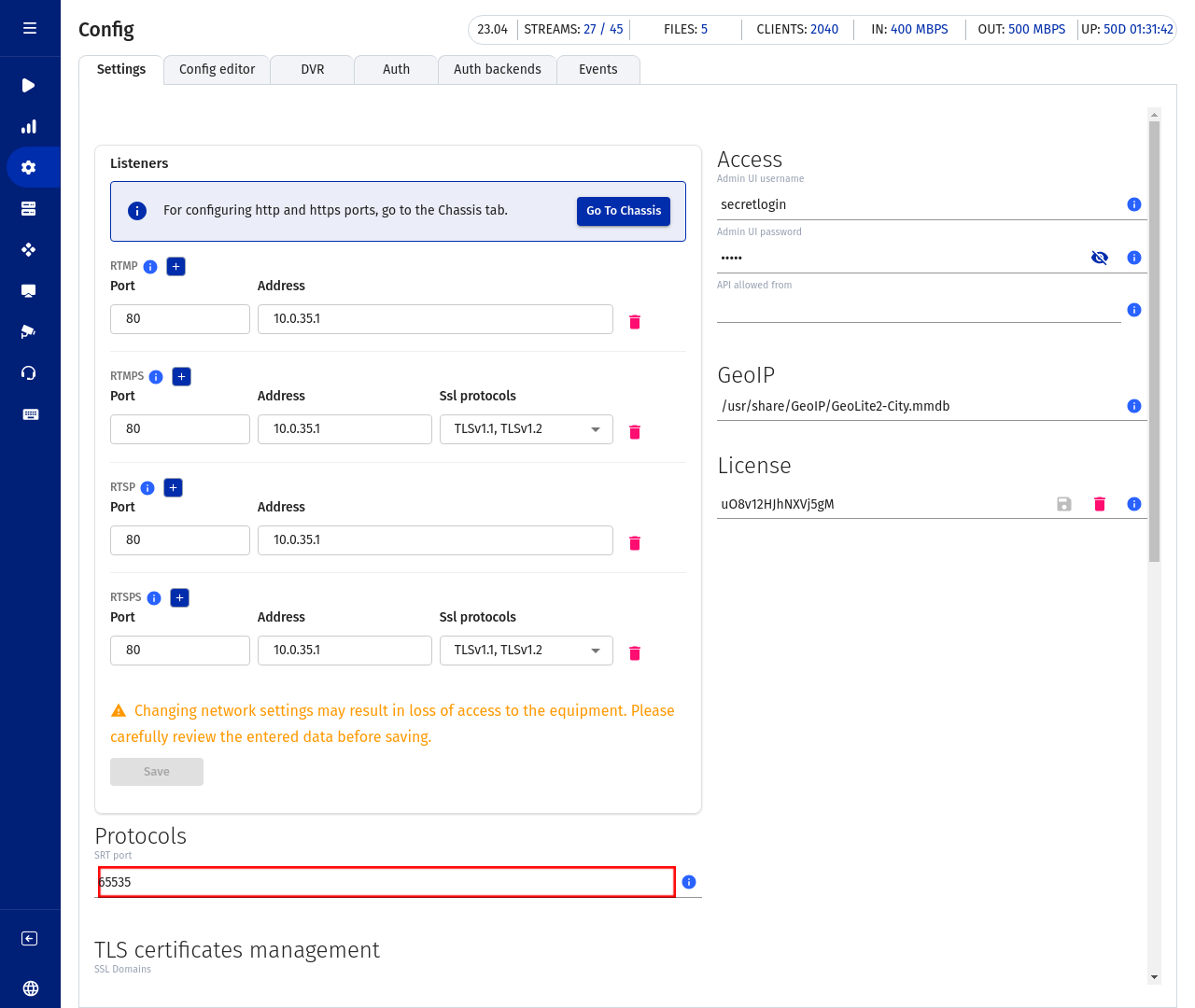Screen dimensions: 1195x1008
Task: Click the GeoIP database path field
Action: coord(920,406)
